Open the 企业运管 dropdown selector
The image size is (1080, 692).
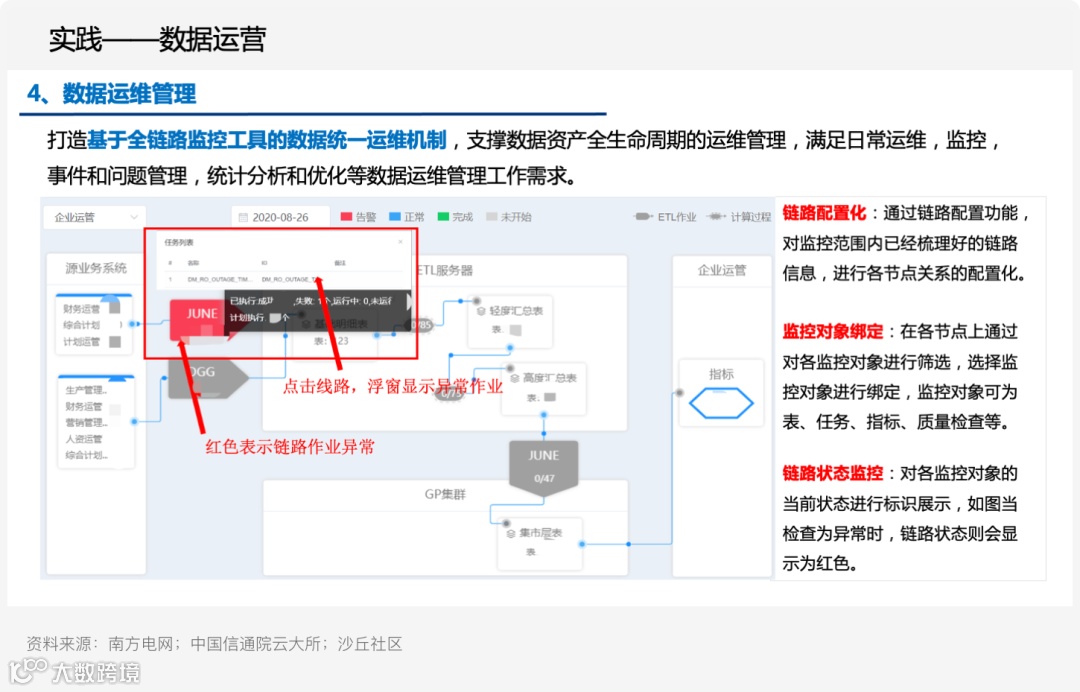95,217
